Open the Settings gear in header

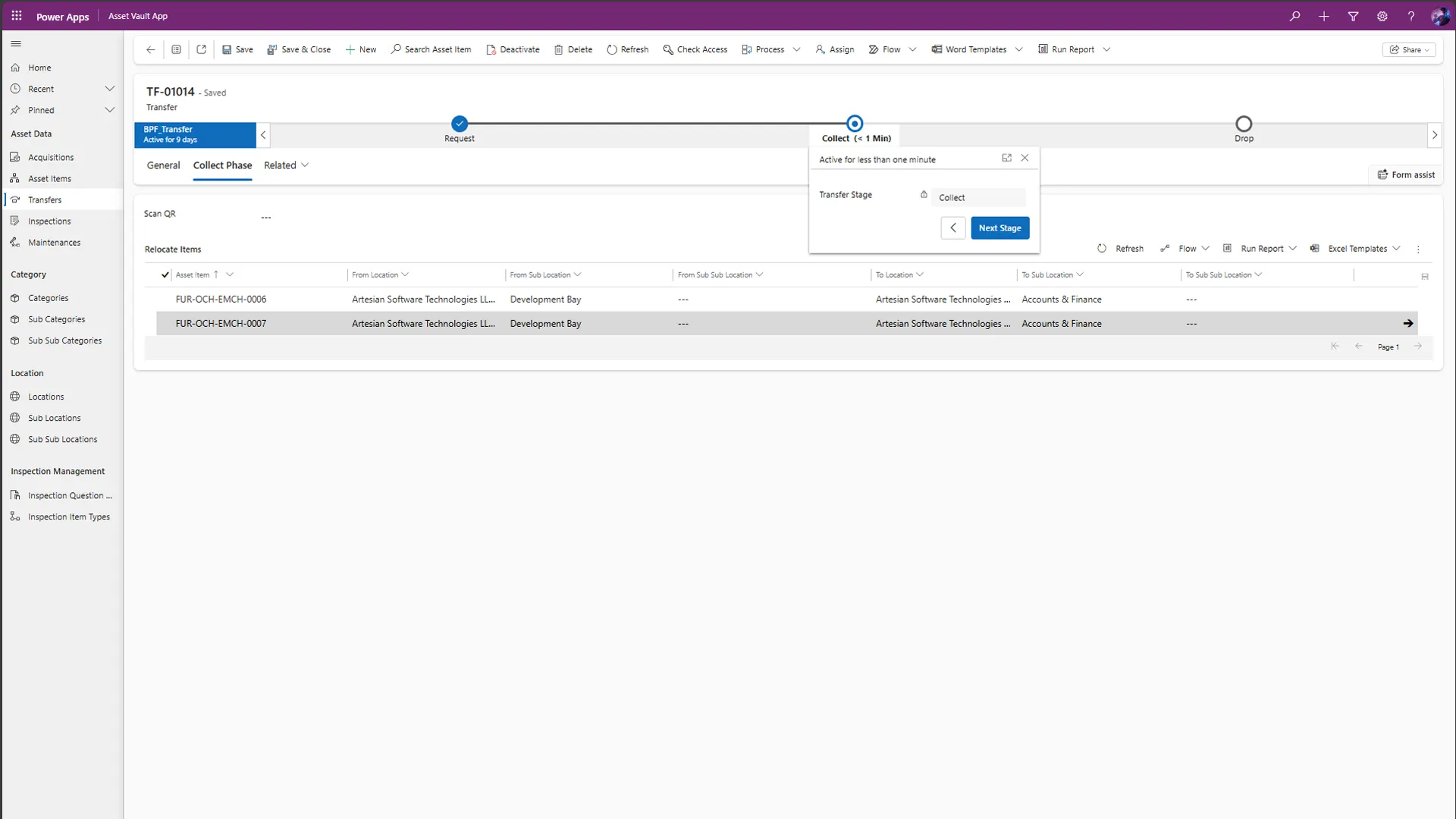[x=1382, y=16]
